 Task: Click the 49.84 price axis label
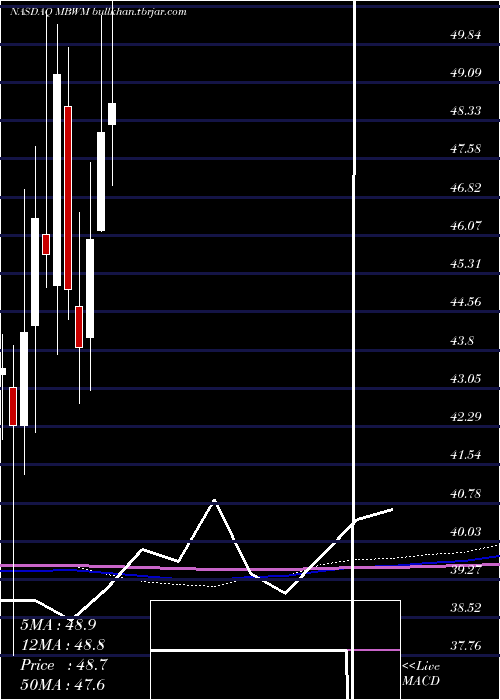pos(466,35)
